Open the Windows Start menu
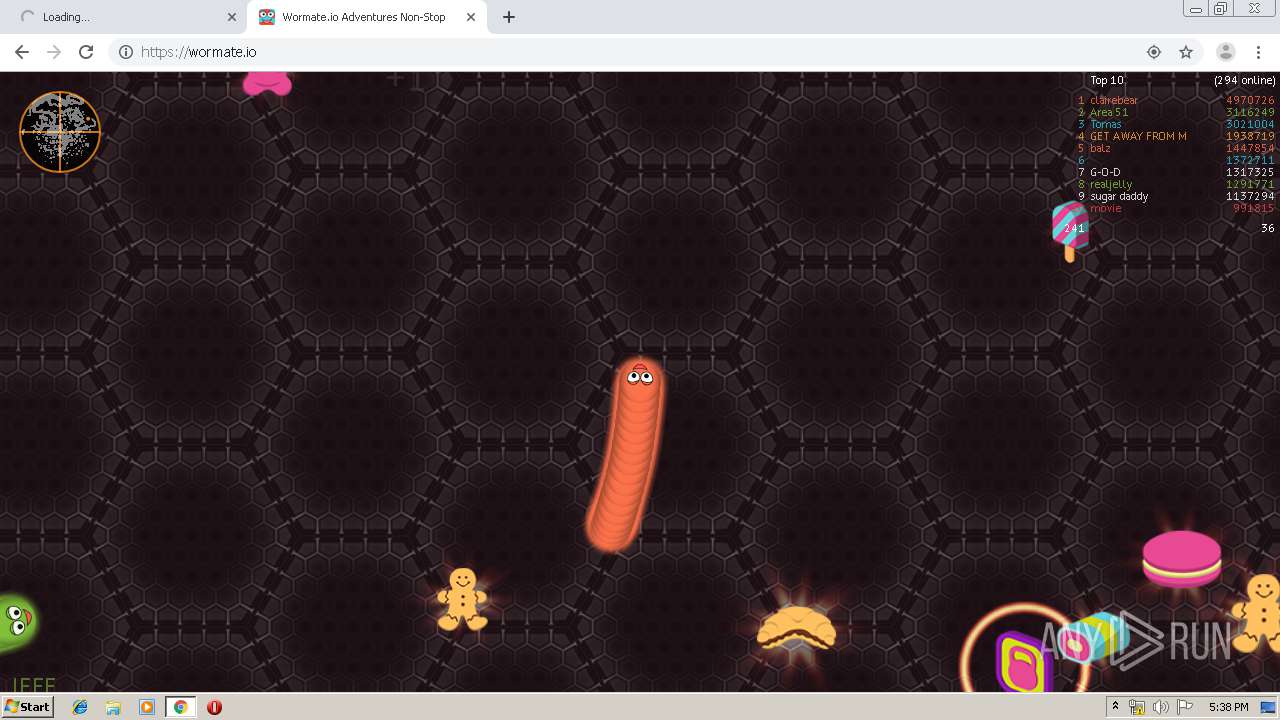1280x720 pixels. click(27, 707)
